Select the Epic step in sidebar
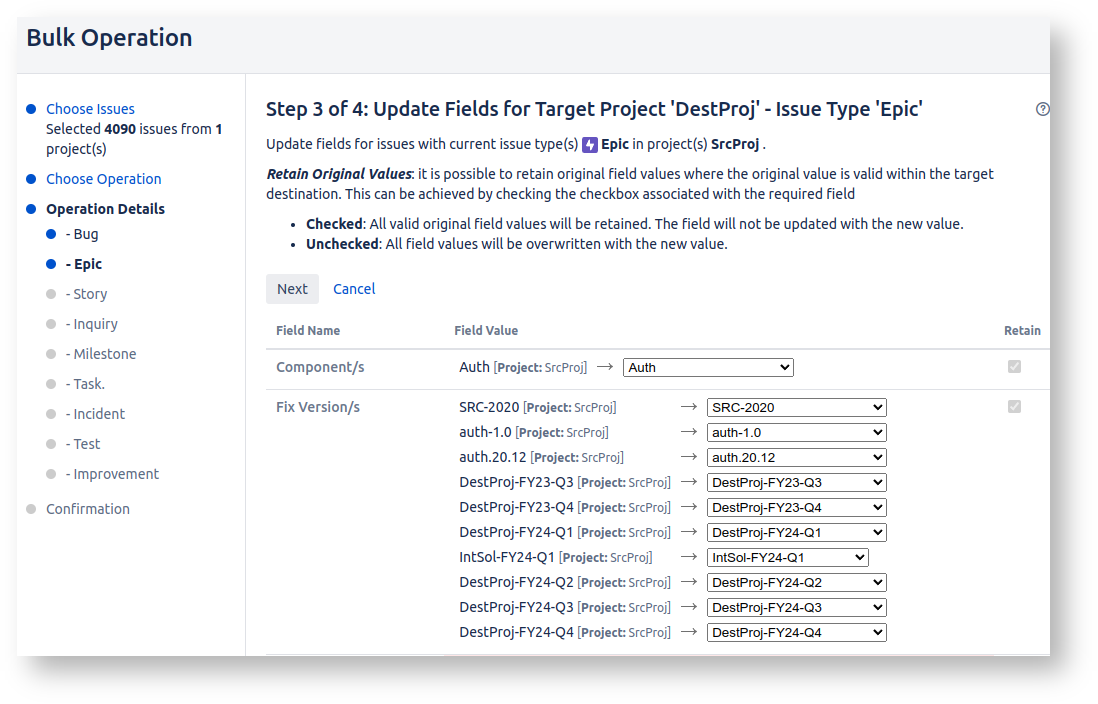Viewport: 1098px width, 704px height. point(84,264)
